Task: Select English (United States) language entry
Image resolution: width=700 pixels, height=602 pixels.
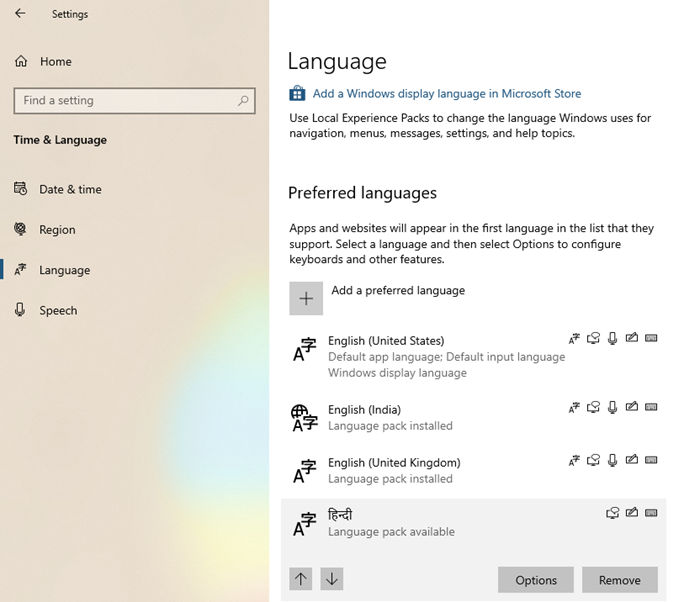Action: click(474, 357)
